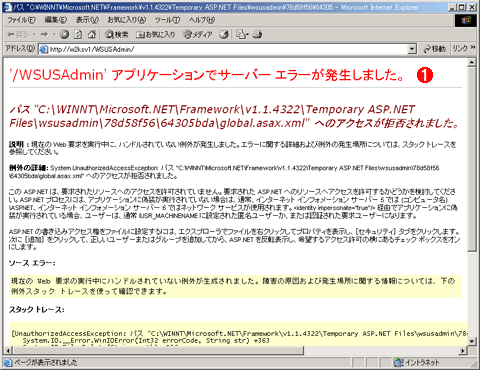Click the vertical scrollbar up arrow

coord(472,62)
